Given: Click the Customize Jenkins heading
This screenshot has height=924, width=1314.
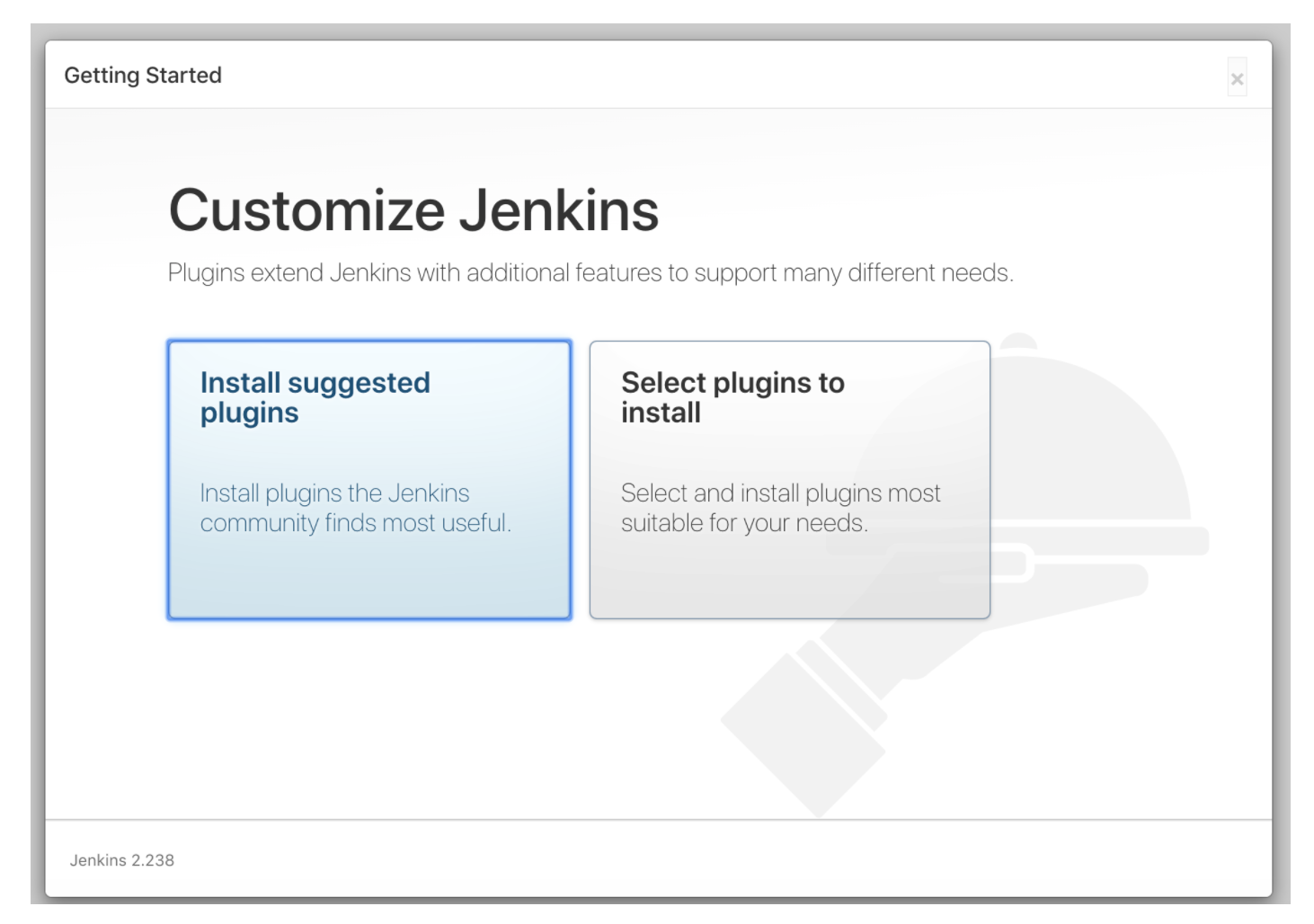Looking at the screenshot, I should coord(413,210).
